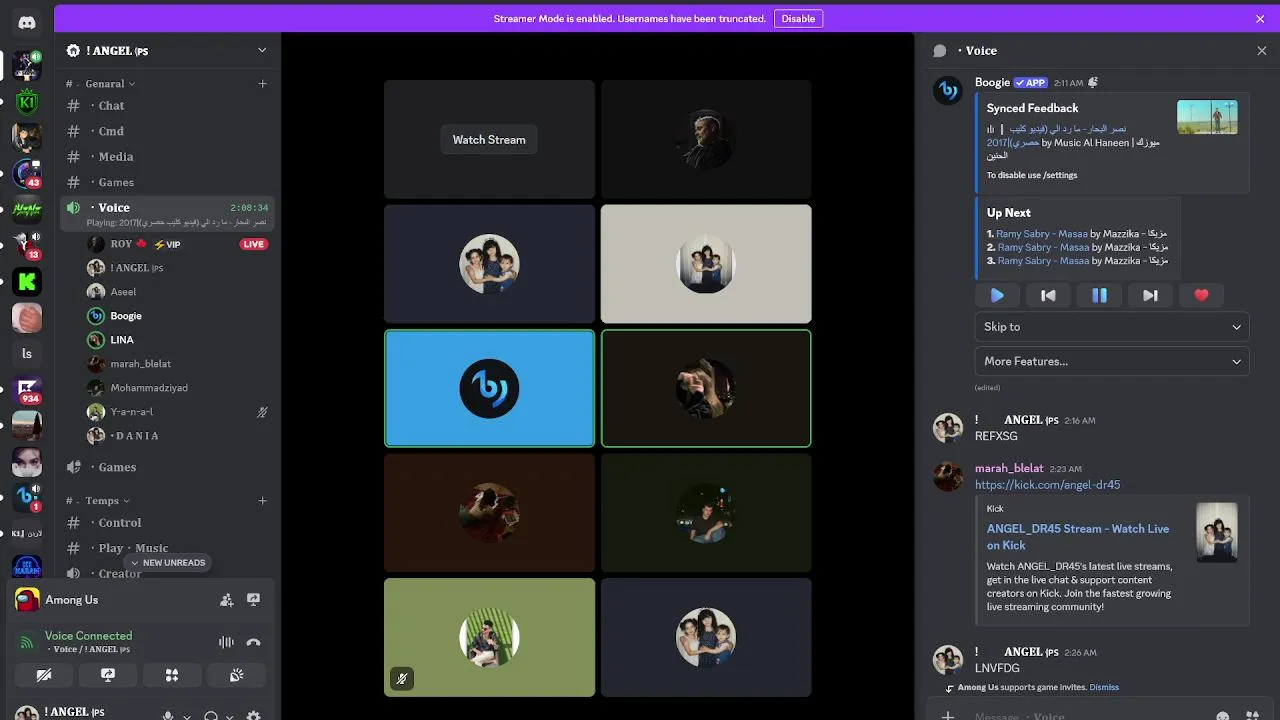Share Among Us screen from activity panel
Image resolution: width=1280 pixels, height=720 pixels.
254,600
